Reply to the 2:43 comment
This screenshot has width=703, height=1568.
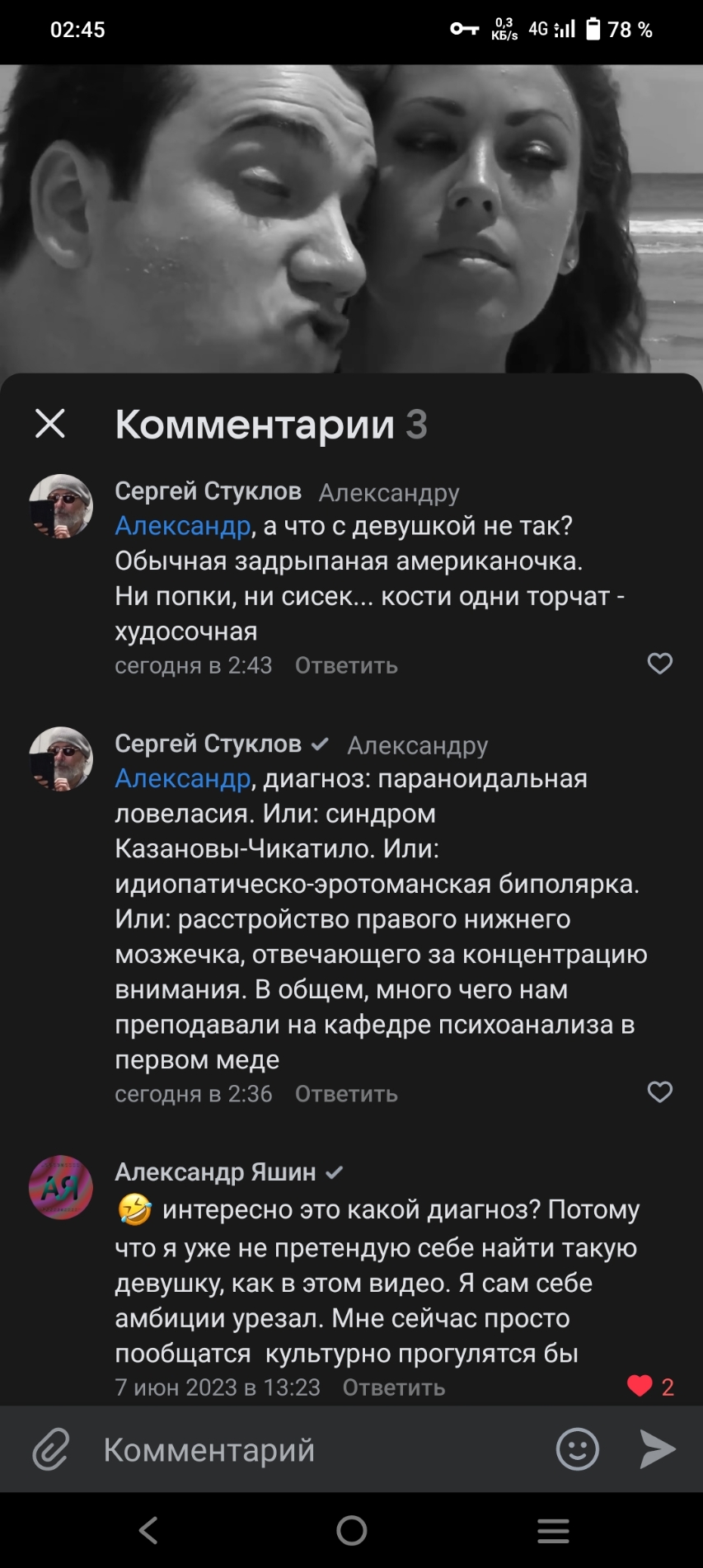[x=346, y=665]
